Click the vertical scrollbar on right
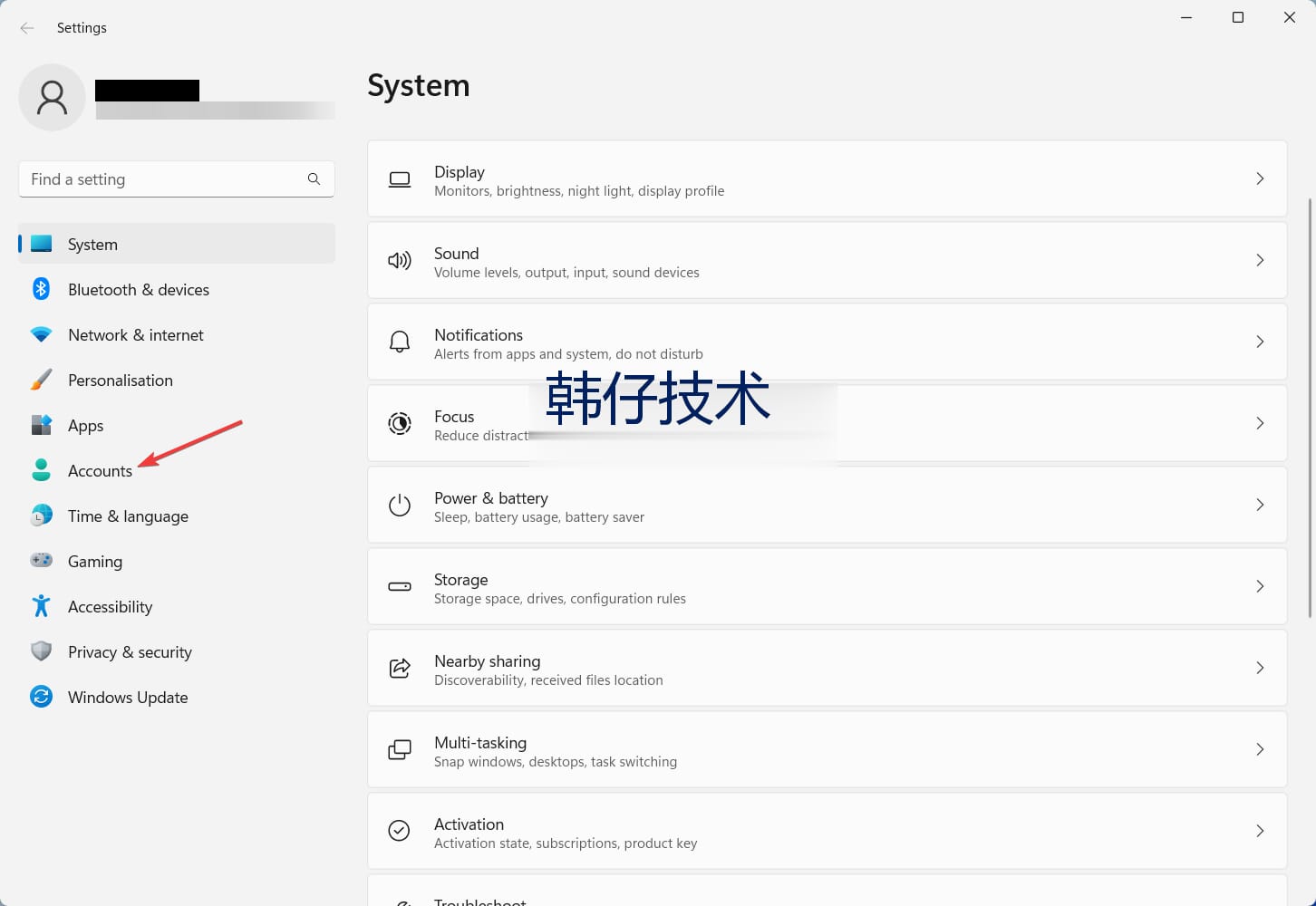 (1310, 408)
